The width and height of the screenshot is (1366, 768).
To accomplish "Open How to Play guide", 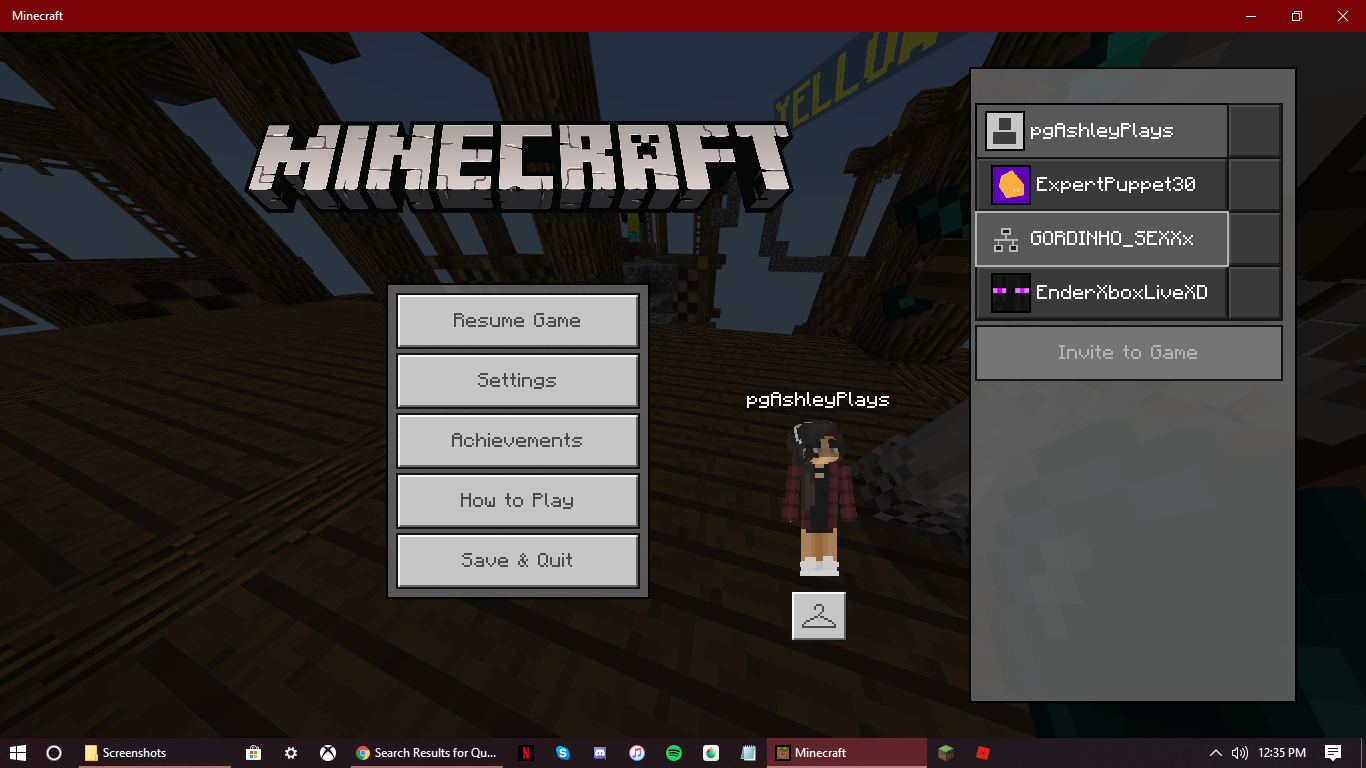I will [x=518, y=501].
